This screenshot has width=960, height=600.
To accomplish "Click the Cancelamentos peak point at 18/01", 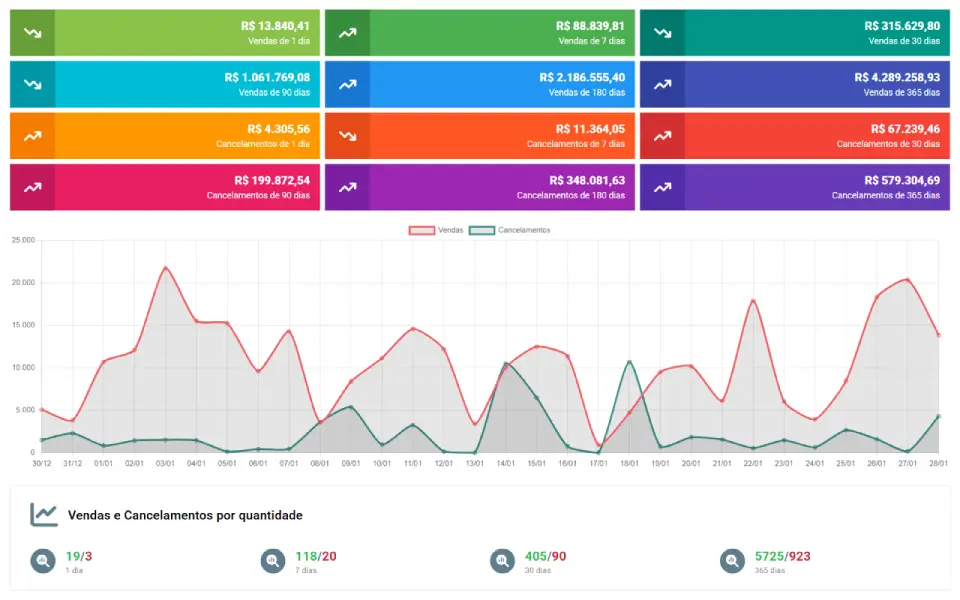I will [629, 362].
